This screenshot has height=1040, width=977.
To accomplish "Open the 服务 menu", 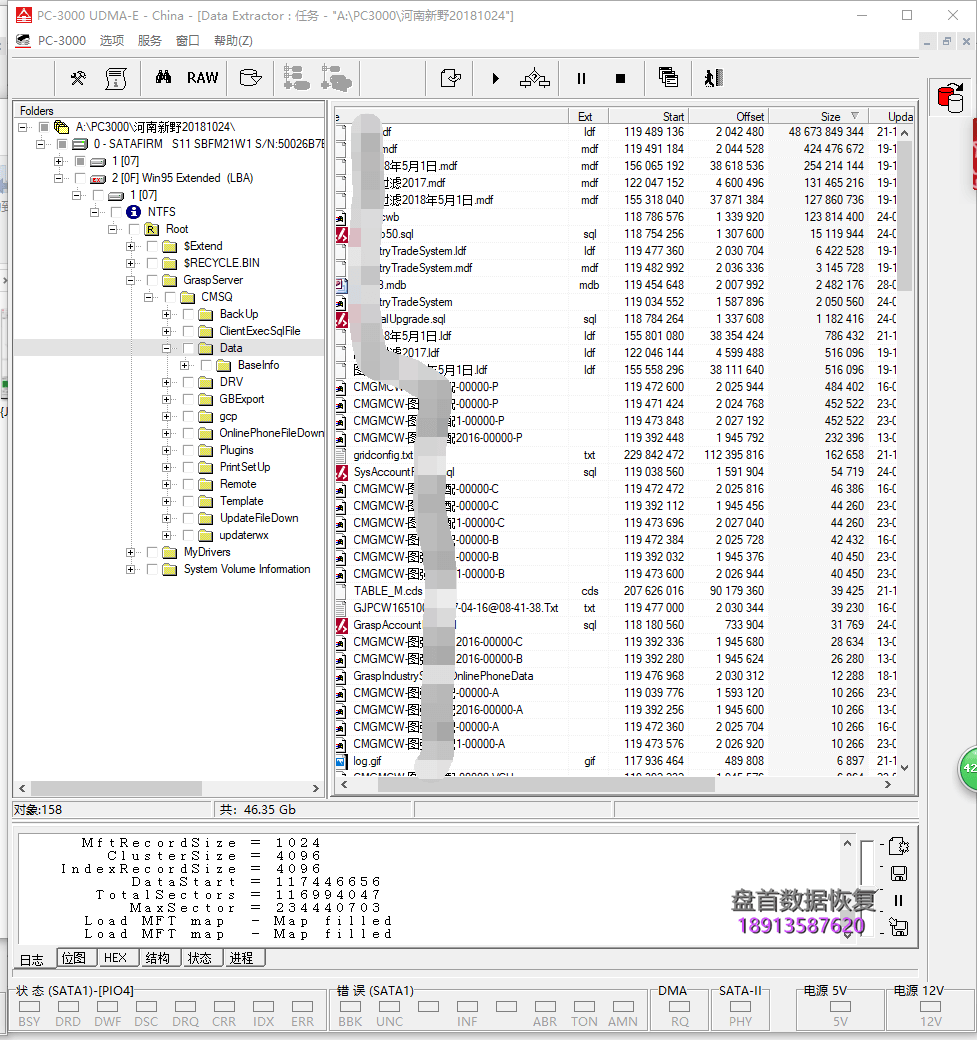I will (149, 40).
